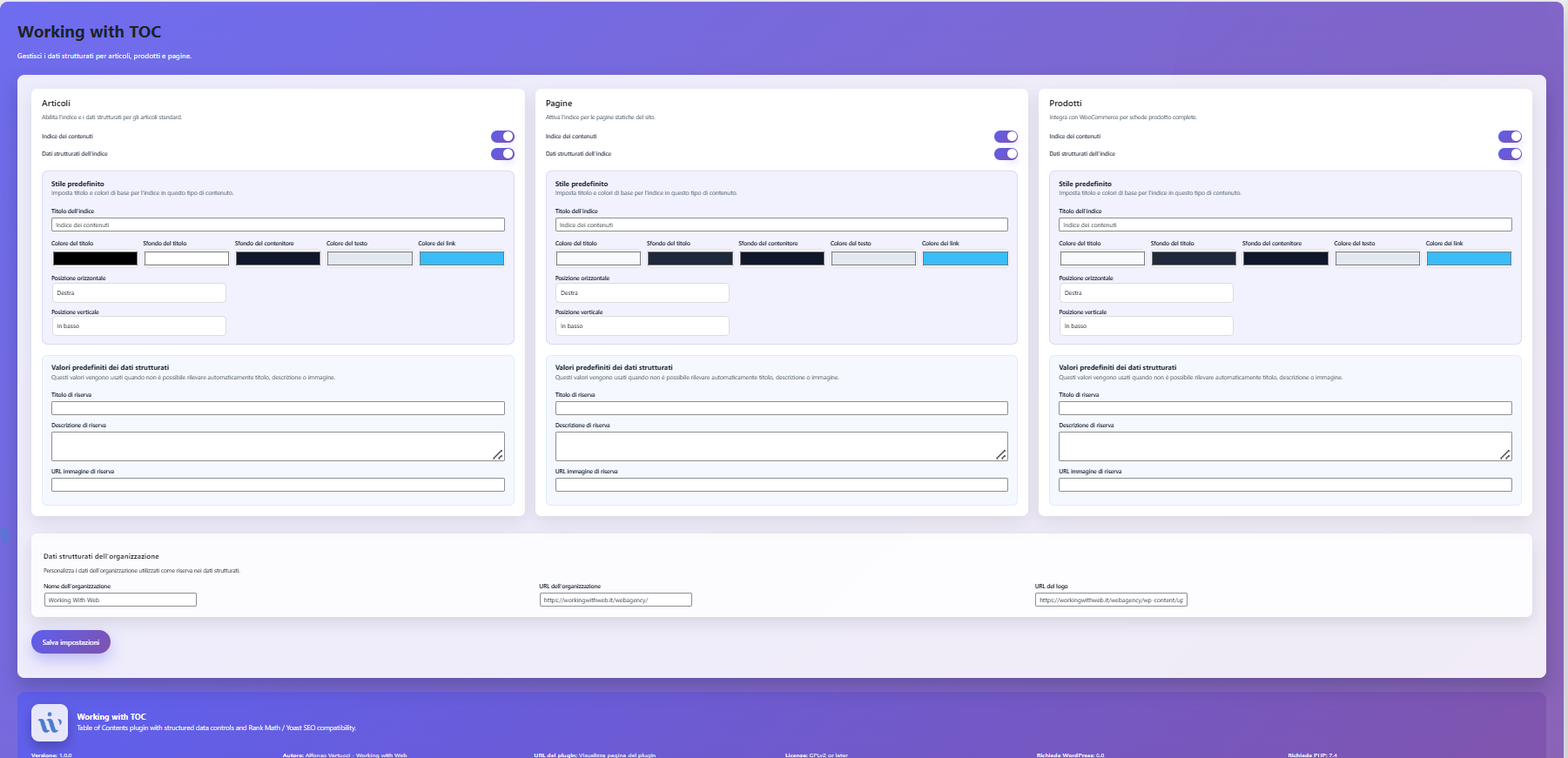Disable Dati strutturati dell'indice for Pagine
Viewport: 1568px width, 758px height.
1006,154
